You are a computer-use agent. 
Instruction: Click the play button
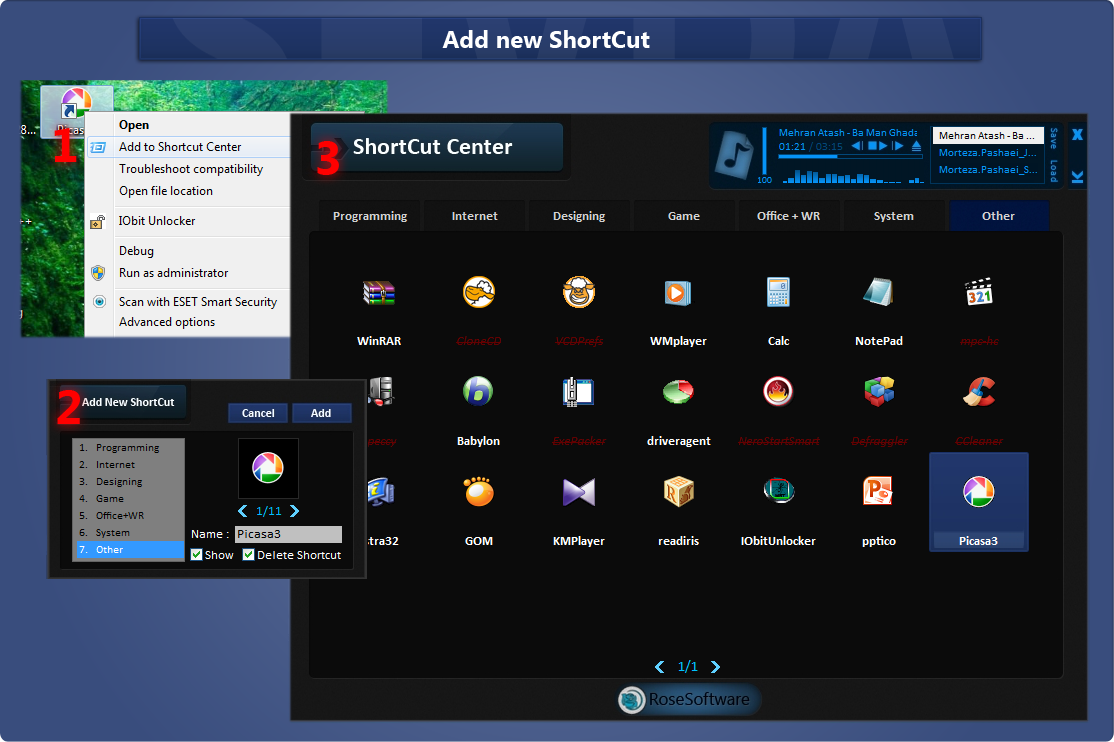point(883,146)
